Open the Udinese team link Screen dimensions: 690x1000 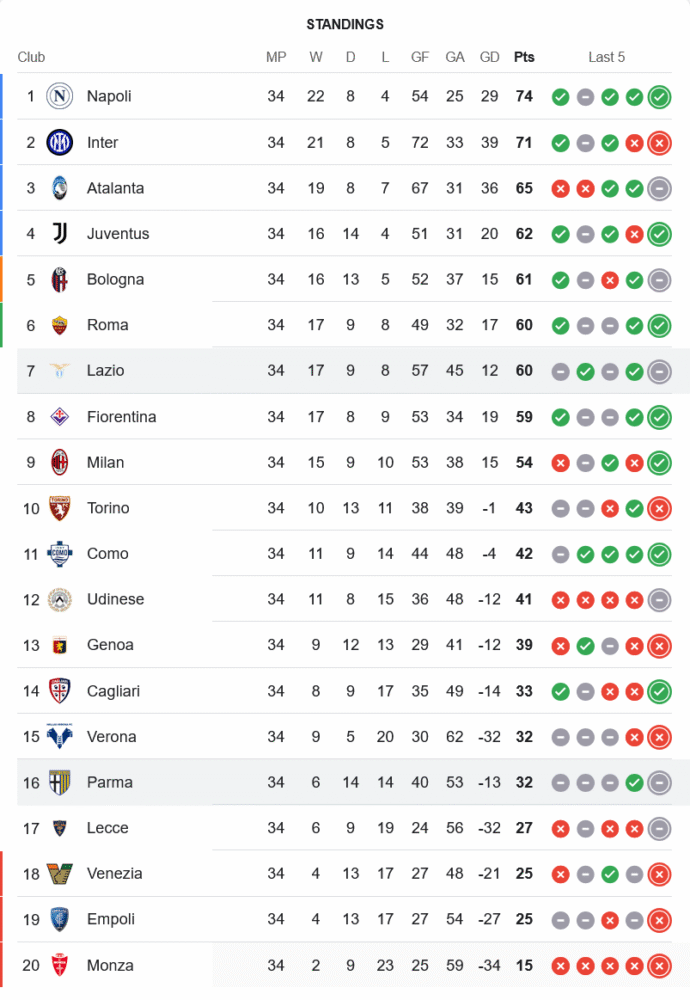pyautogui.click(x=115, y=599)
